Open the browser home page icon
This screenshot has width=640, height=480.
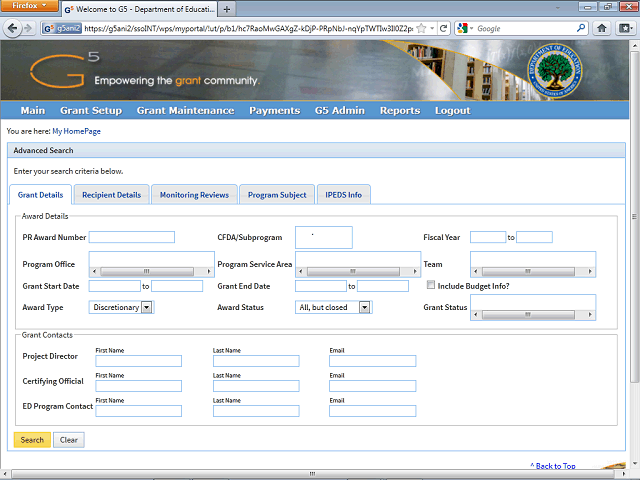click(602, 28)
